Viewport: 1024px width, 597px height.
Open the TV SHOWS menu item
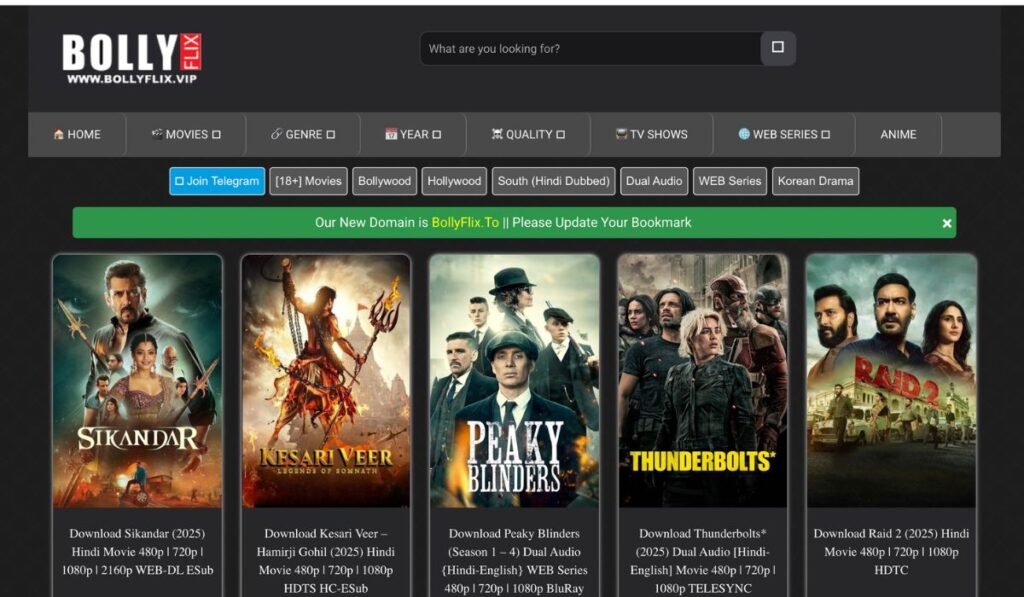pos(652,135)
